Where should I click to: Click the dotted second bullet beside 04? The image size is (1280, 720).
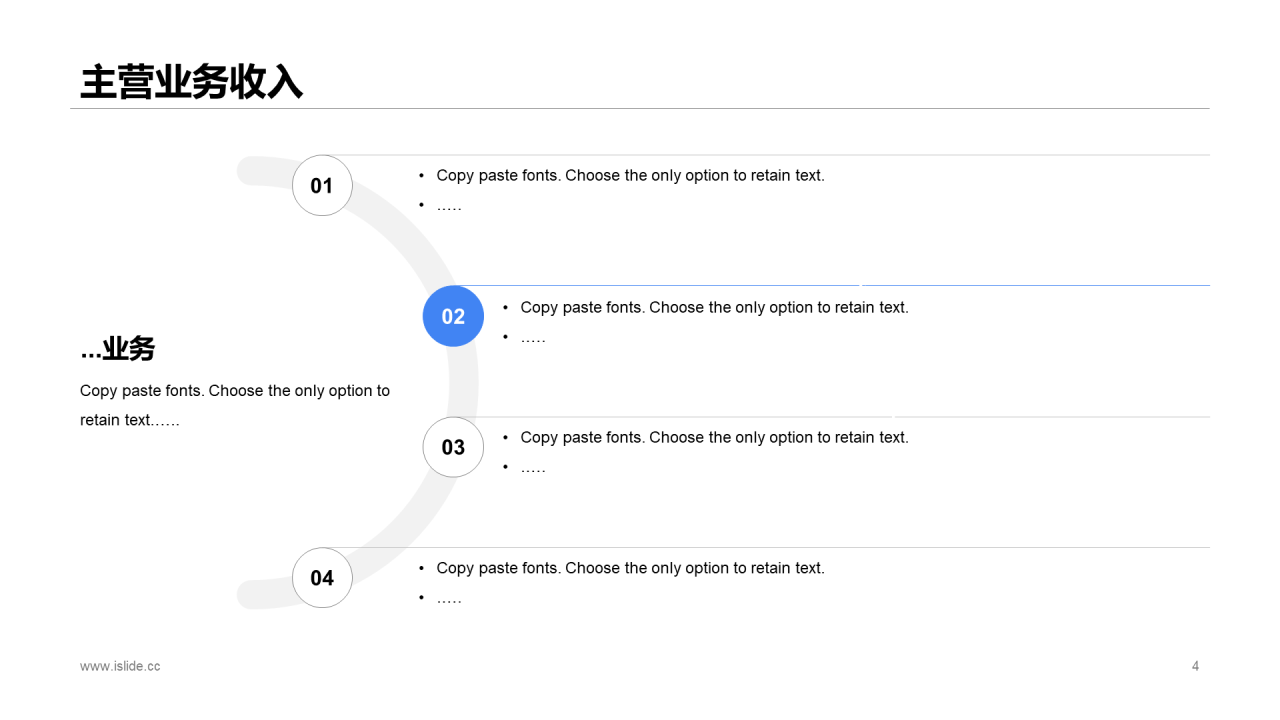[449, 599]
